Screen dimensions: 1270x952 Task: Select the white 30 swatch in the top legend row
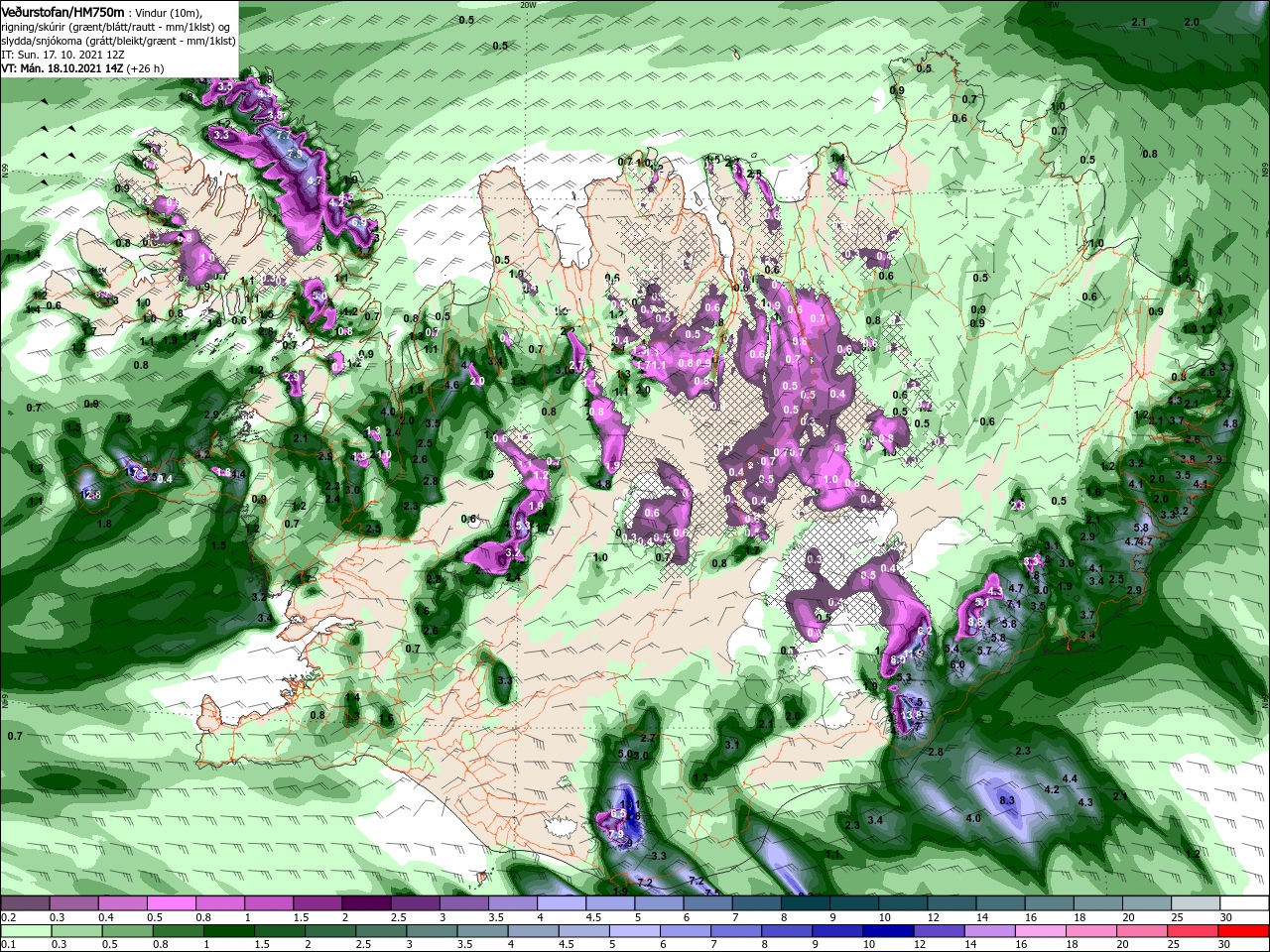(x=1245, y=904)
